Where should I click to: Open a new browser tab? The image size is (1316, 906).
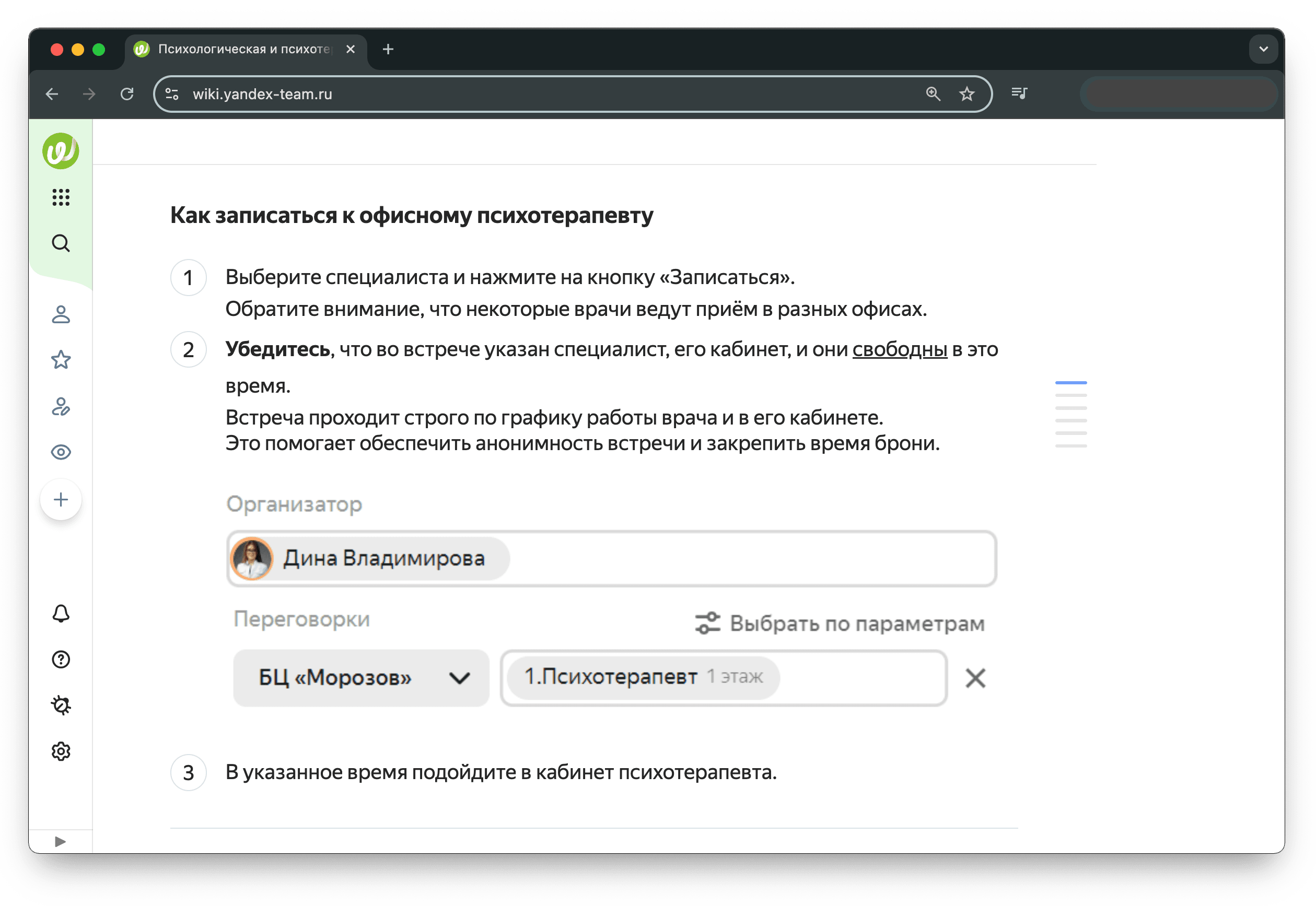coord(389,50)
